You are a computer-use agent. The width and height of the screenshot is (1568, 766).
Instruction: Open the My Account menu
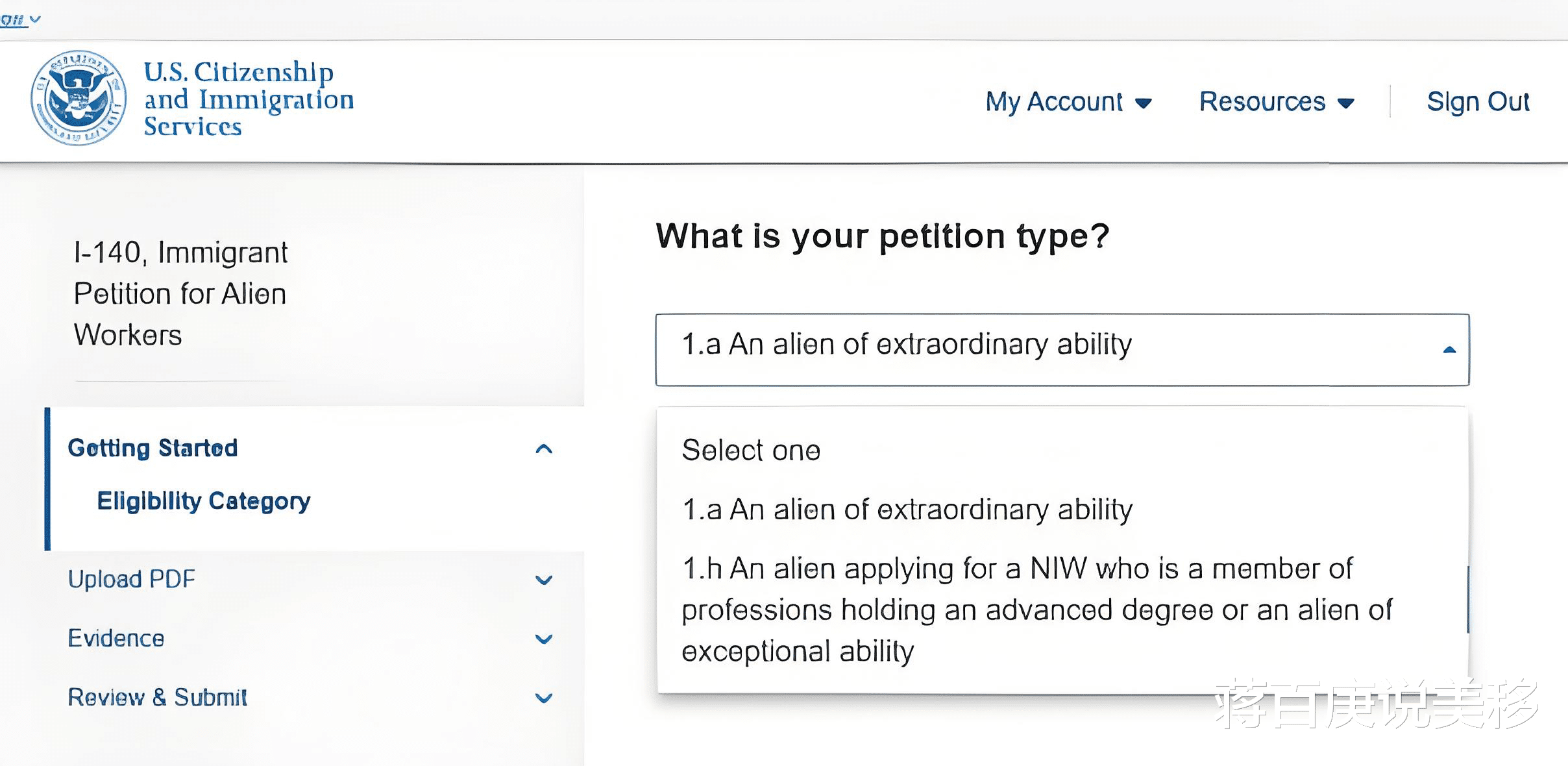click(1054, 102)
